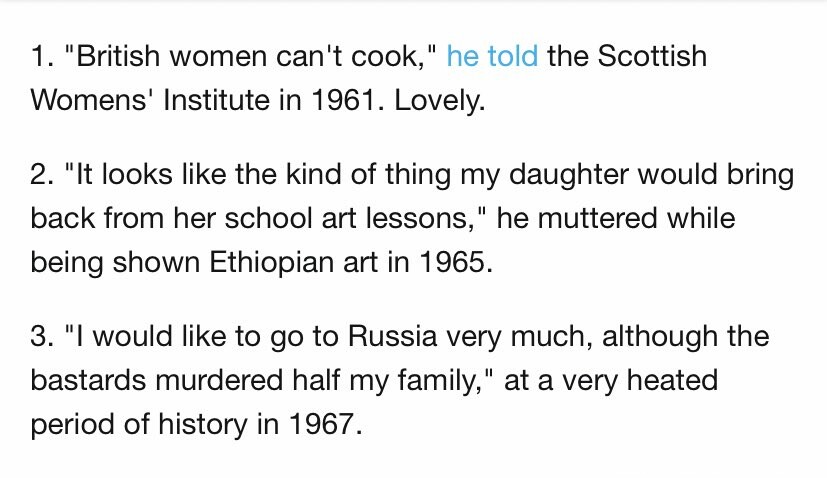
Task: Click the word "daughter" in item two
Action: point(569,175)
